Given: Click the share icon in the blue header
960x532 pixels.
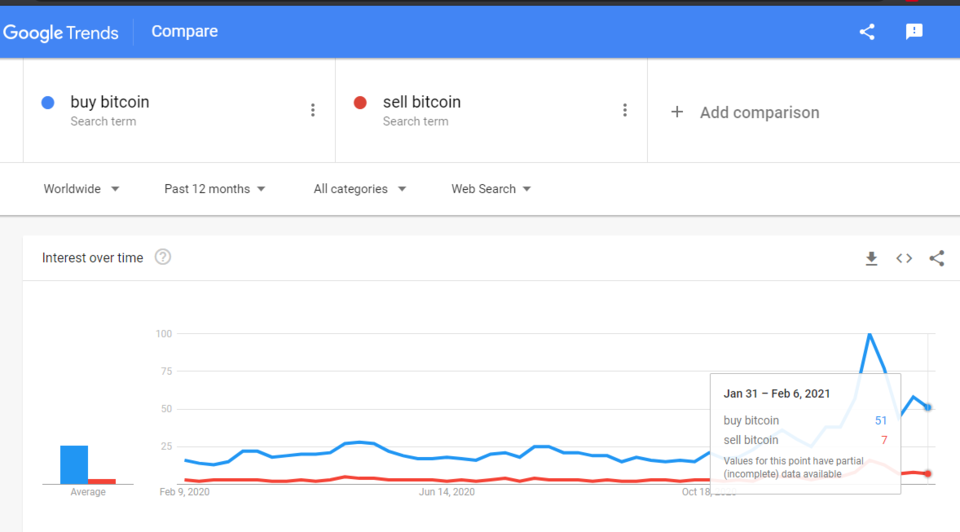Looking at the screenshot, I should (867, 32).
